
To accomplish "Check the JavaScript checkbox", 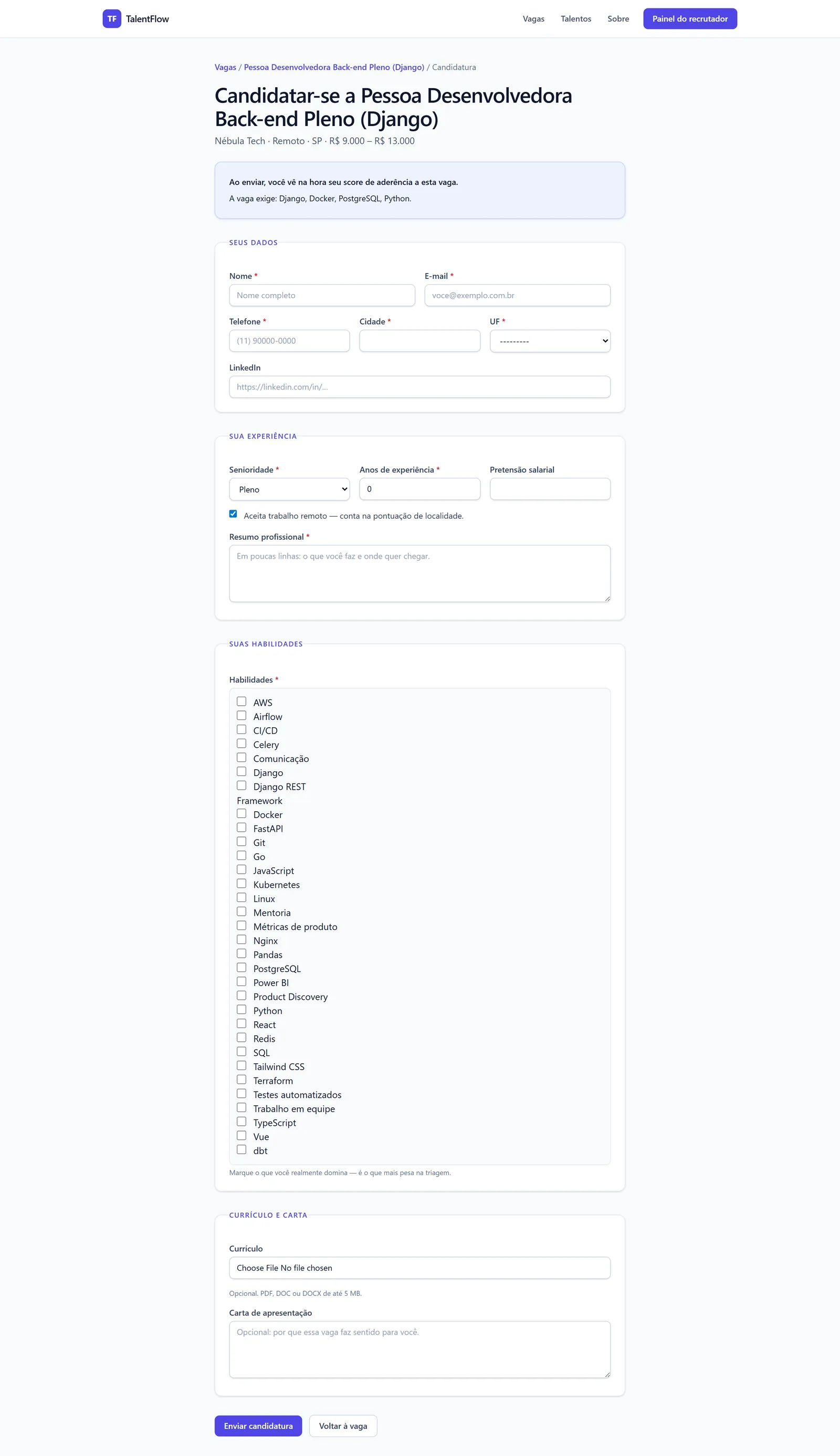I will [241, 870].
